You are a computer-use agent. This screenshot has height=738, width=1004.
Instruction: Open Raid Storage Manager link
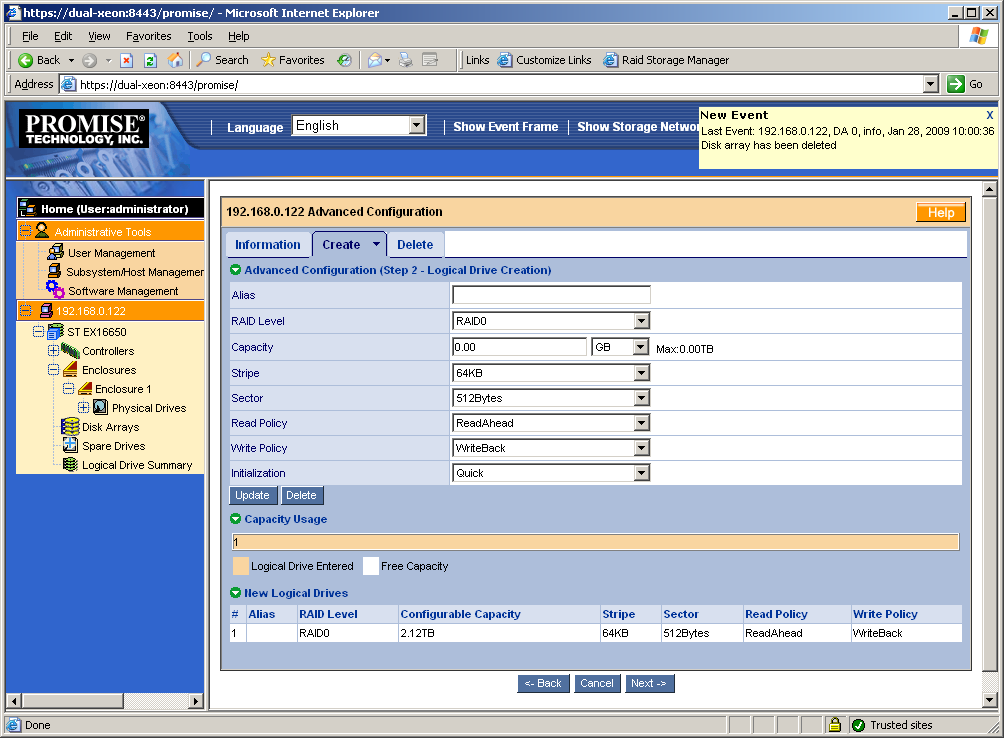[667, 60]
